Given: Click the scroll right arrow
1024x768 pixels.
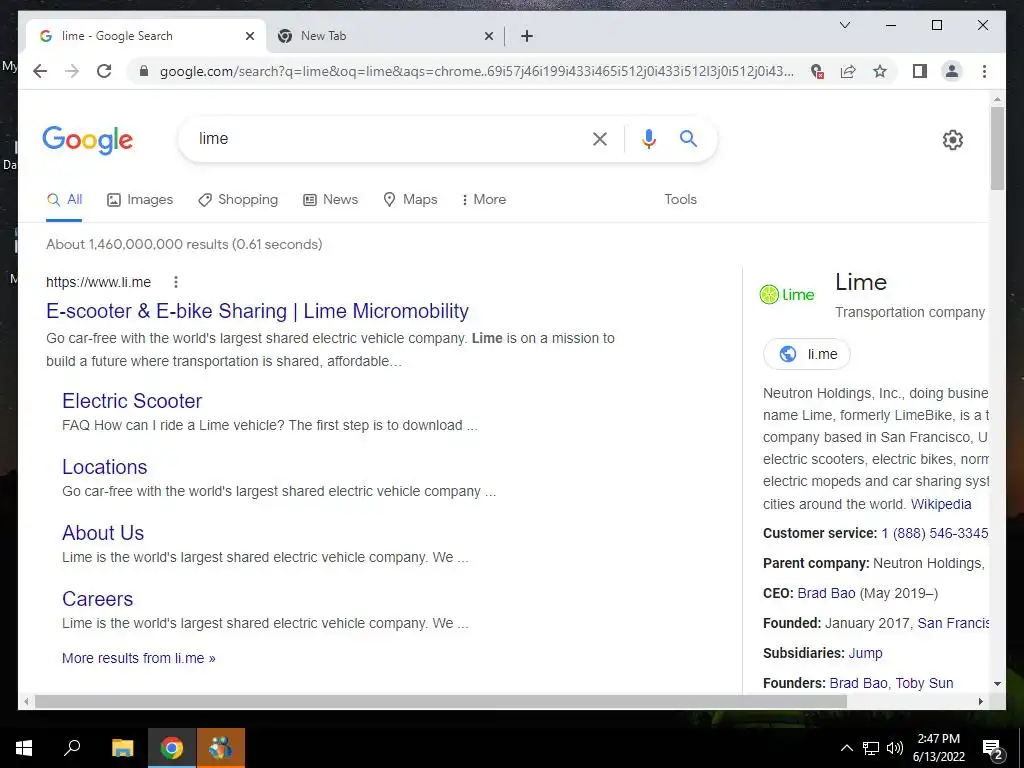Looking at the screenshot, I should pos(980,702).
